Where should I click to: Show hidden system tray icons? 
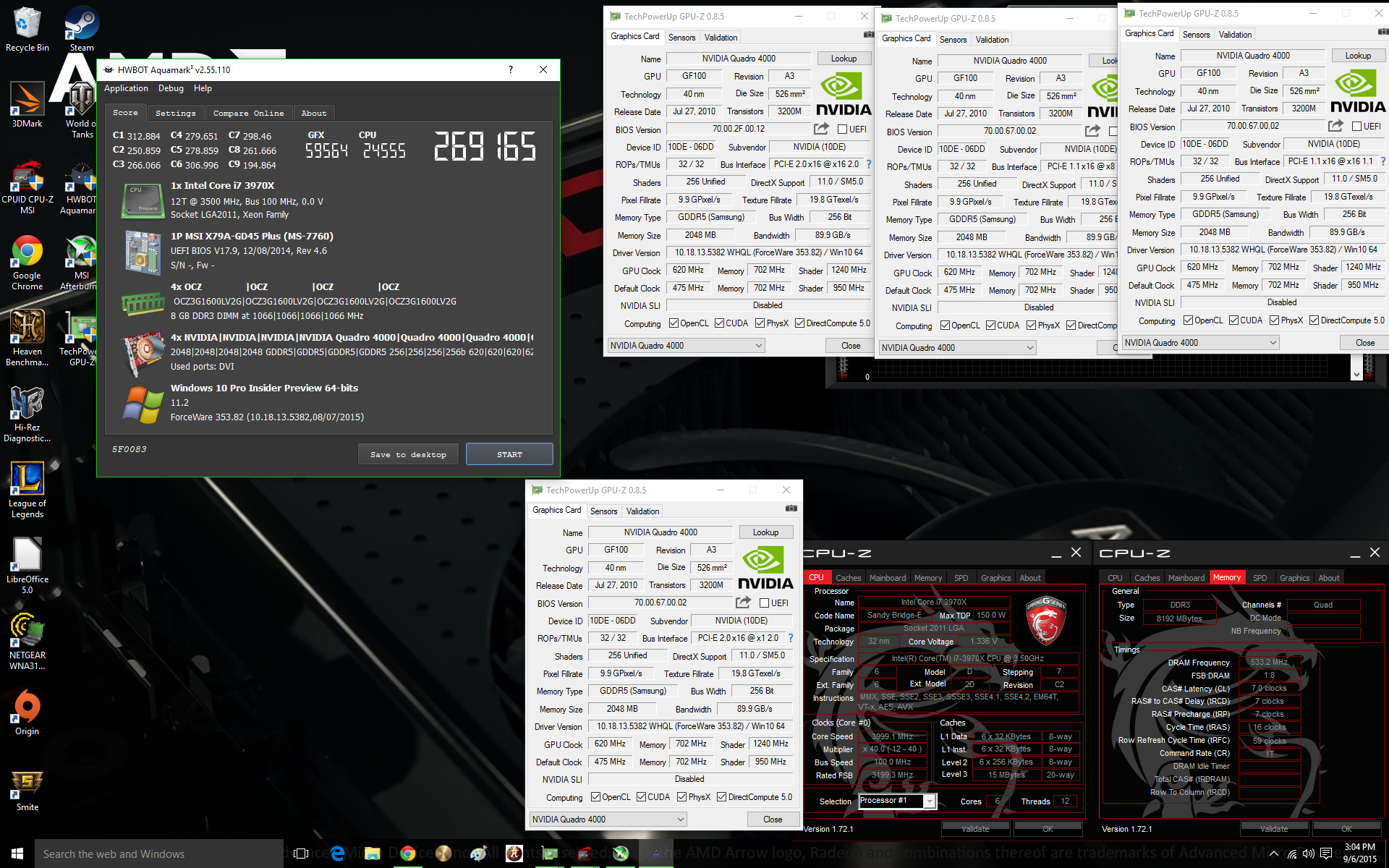coord(1273,854)
